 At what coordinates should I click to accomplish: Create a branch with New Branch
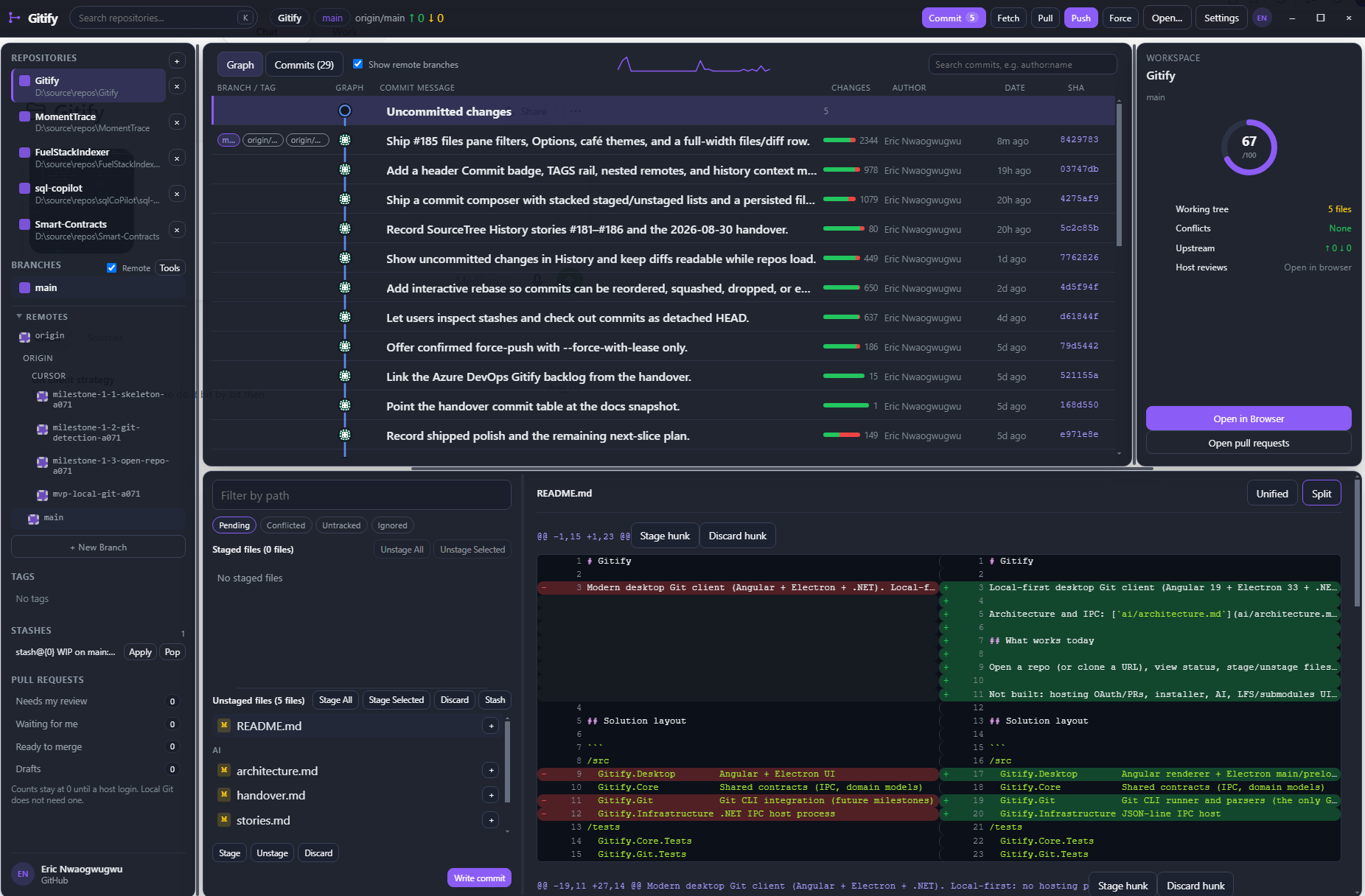coord(98,547)
